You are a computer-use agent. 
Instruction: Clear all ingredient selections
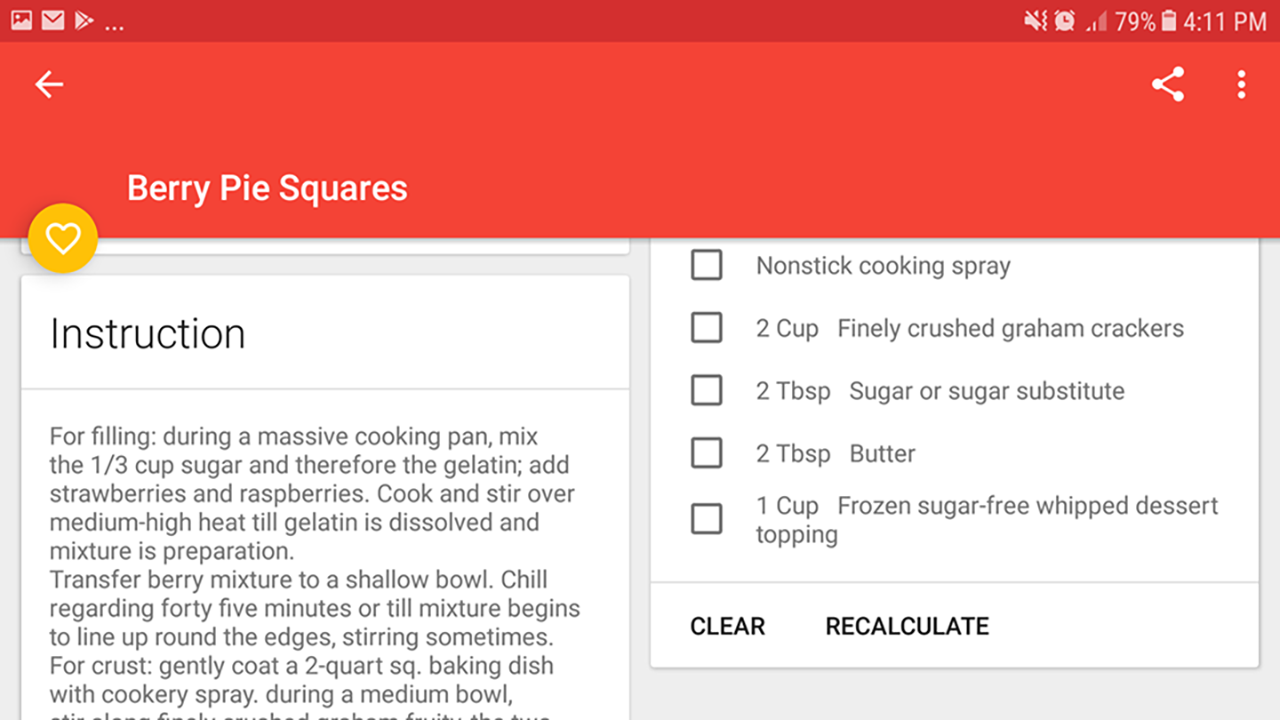click(727, 626)
